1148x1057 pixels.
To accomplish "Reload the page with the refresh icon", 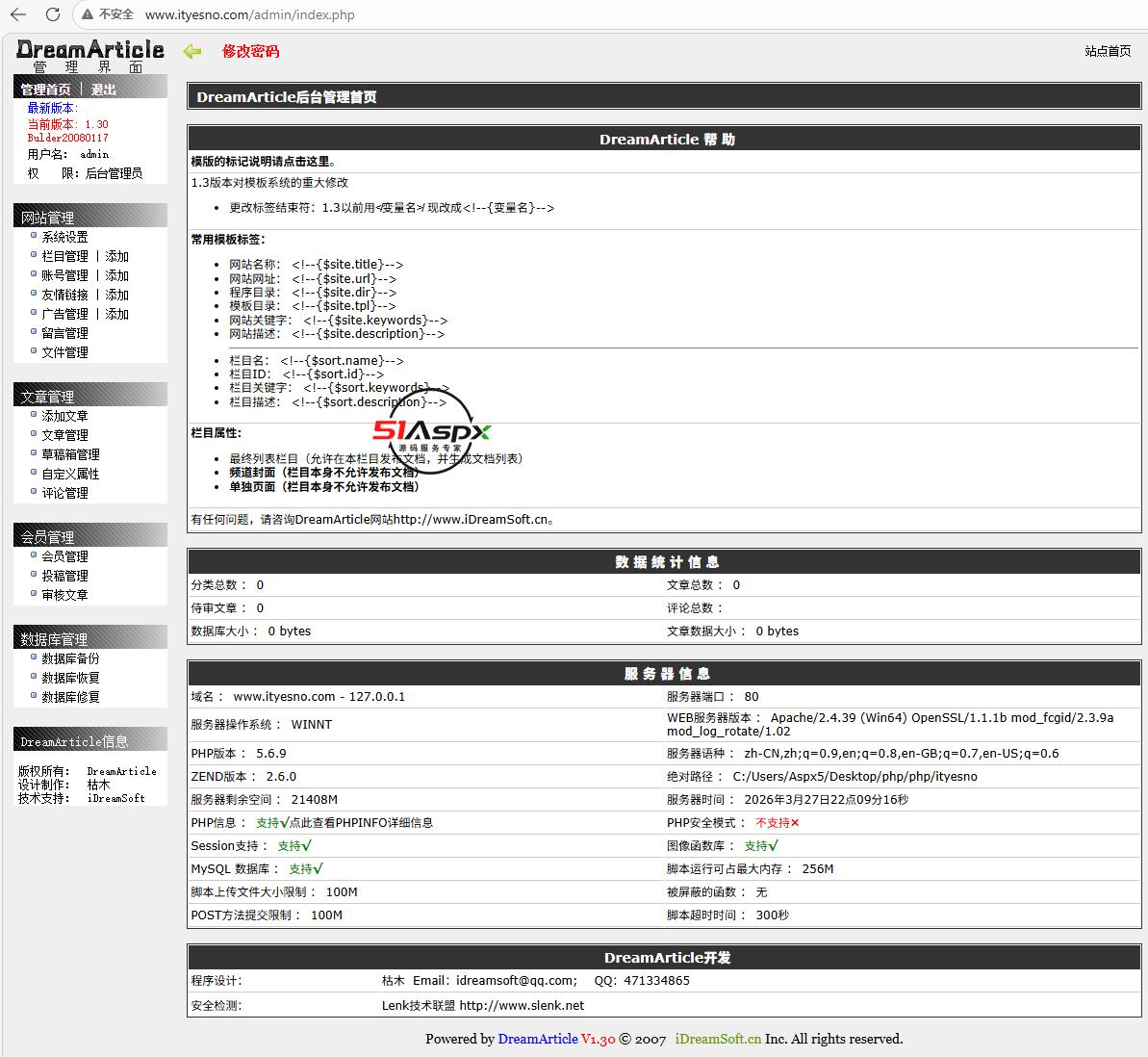I will tap(53, 13).
